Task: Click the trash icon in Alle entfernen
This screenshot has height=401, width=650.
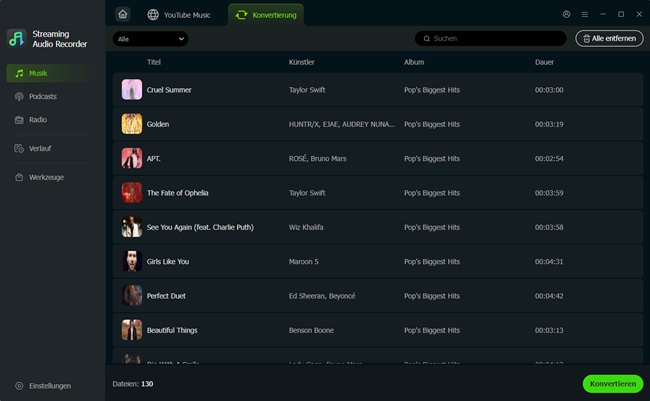Action: coord(587,39)
